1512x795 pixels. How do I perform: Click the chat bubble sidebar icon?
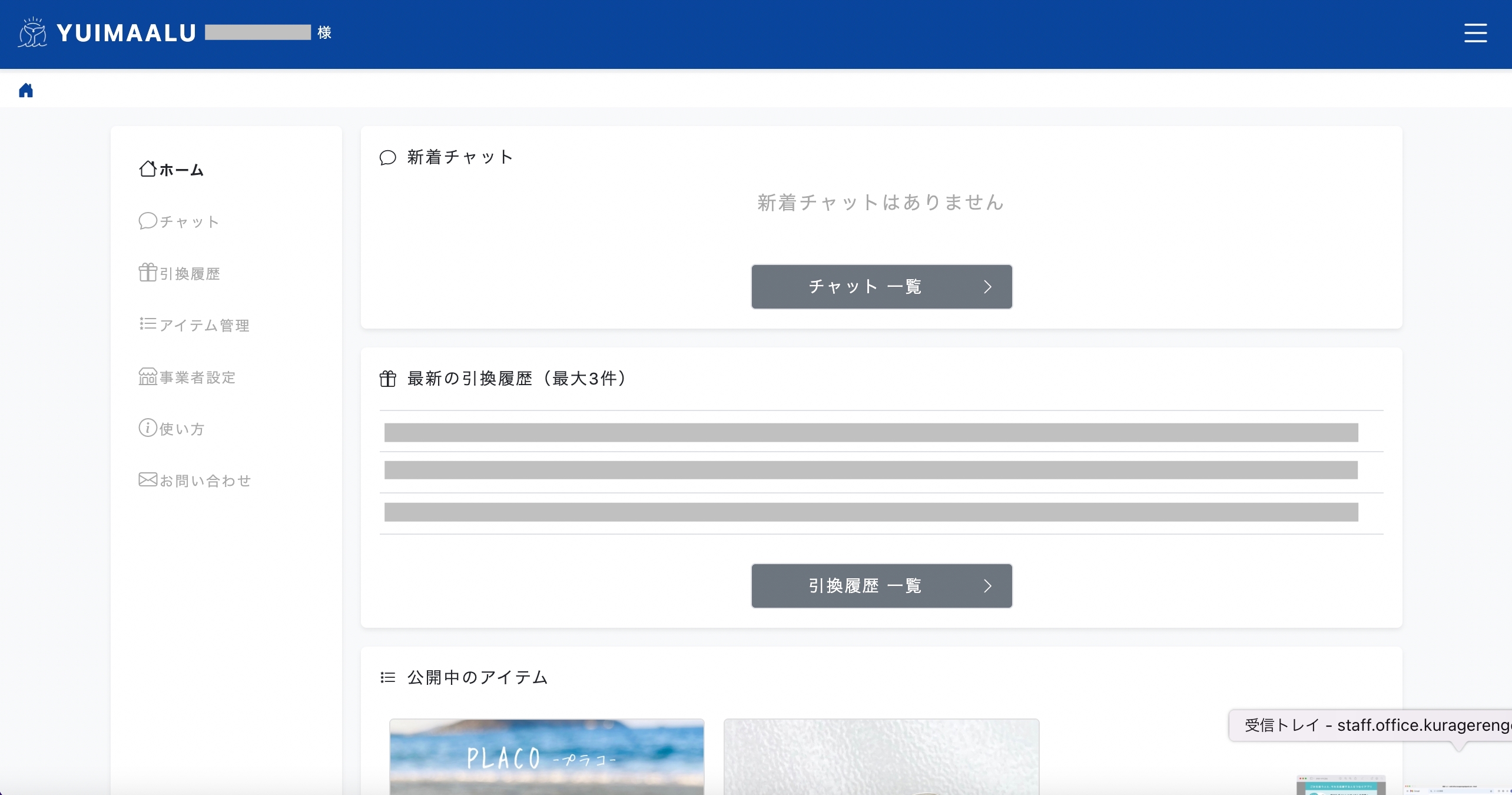tap(147, 221)
